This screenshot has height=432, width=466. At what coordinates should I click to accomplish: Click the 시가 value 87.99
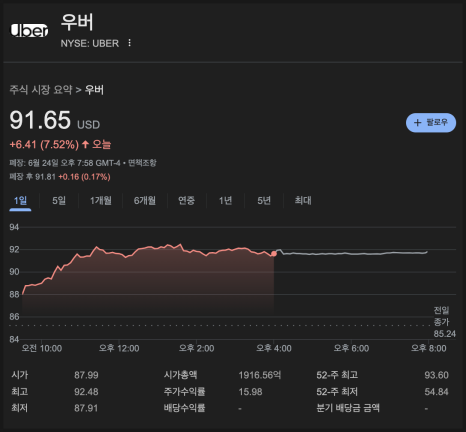86,375
